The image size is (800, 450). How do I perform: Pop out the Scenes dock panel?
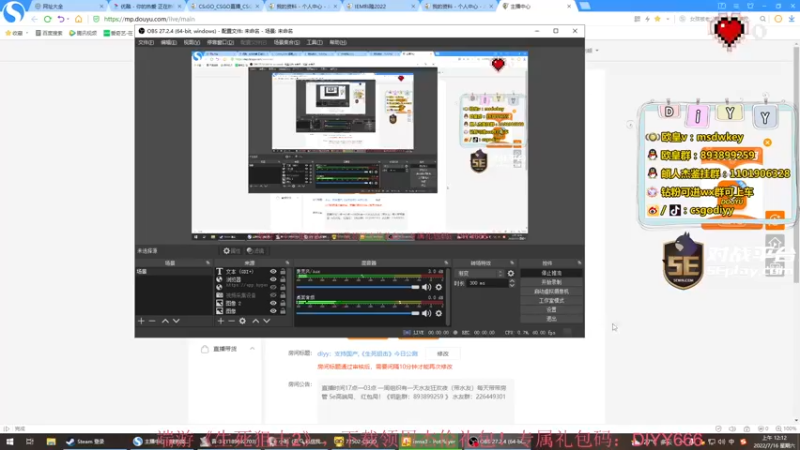pos(208,263)
